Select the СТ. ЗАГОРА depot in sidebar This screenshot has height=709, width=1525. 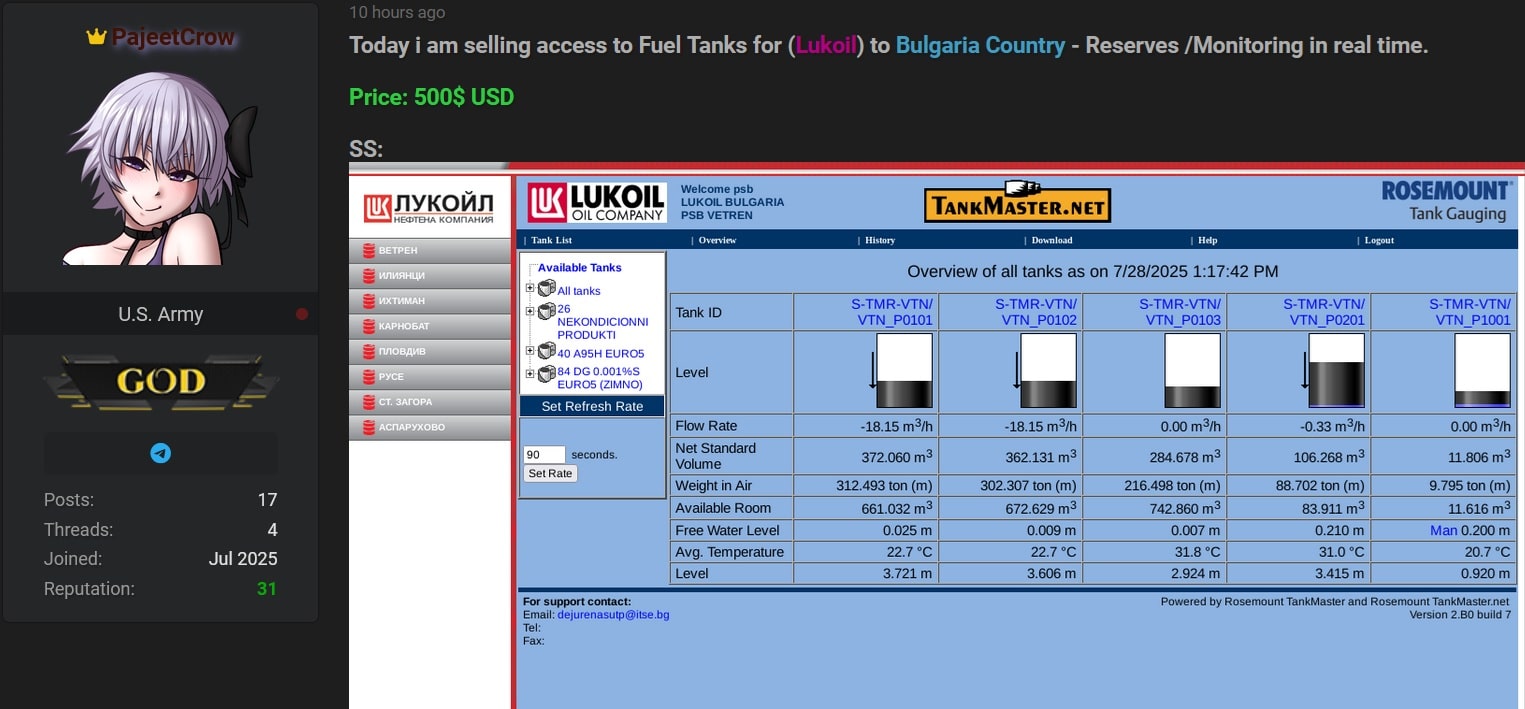click(430, 402)
